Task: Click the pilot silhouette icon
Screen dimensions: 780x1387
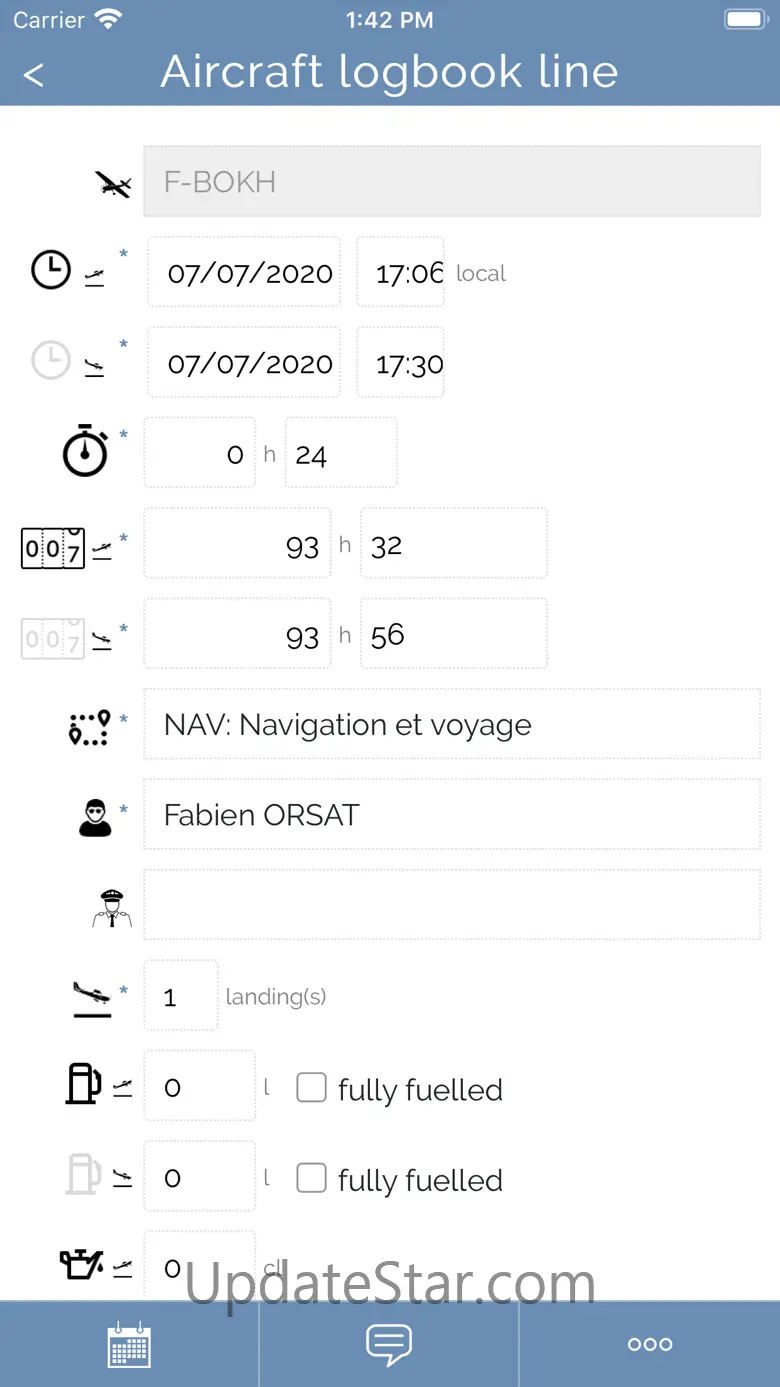Action: click(96, 816)
